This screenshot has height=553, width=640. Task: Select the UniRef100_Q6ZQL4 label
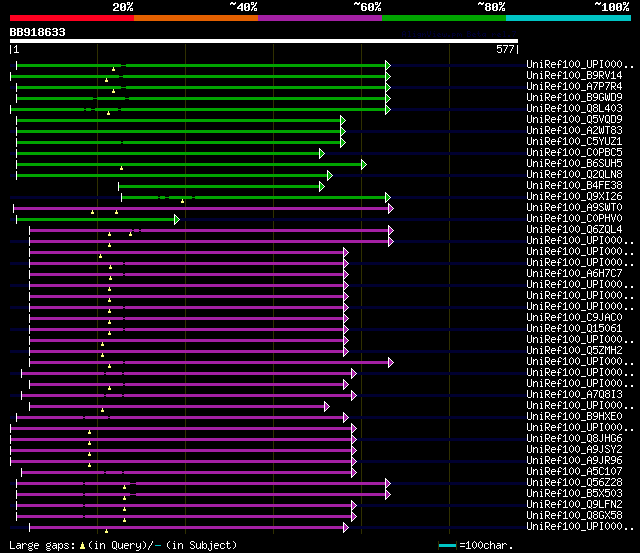[574, 229]
